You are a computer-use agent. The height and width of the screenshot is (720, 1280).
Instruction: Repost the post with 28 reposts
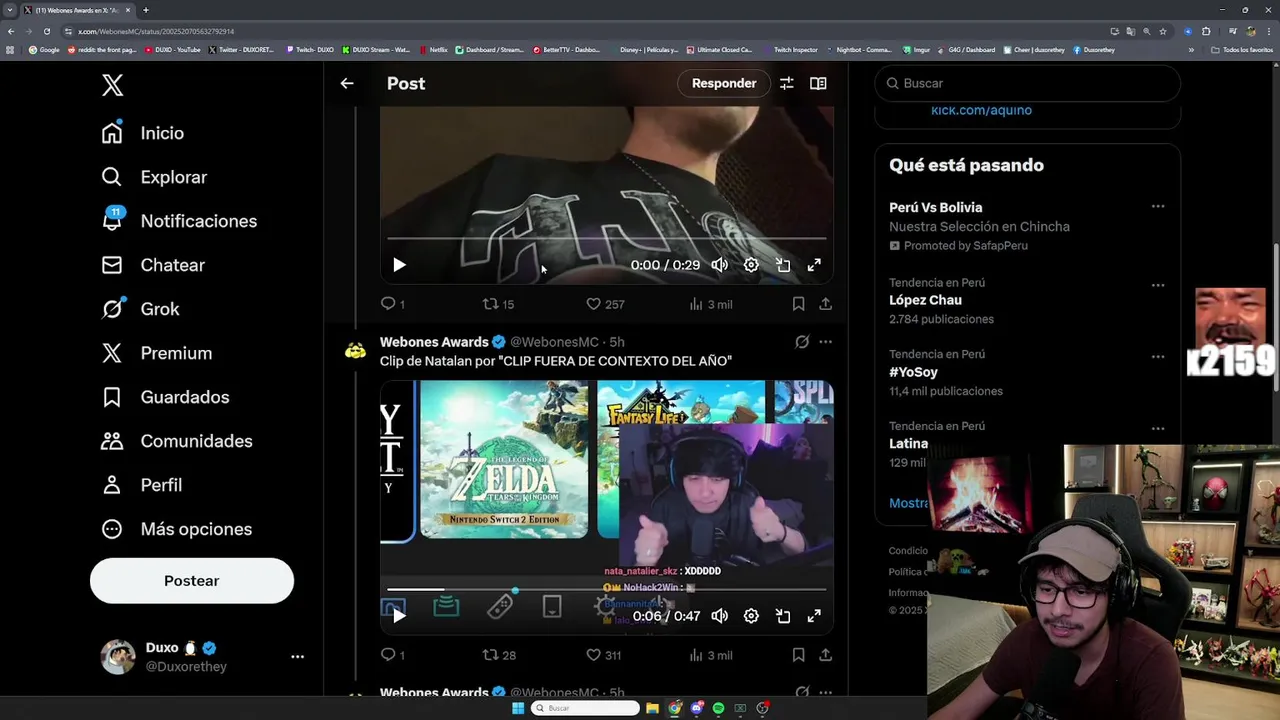click(498, 655)
